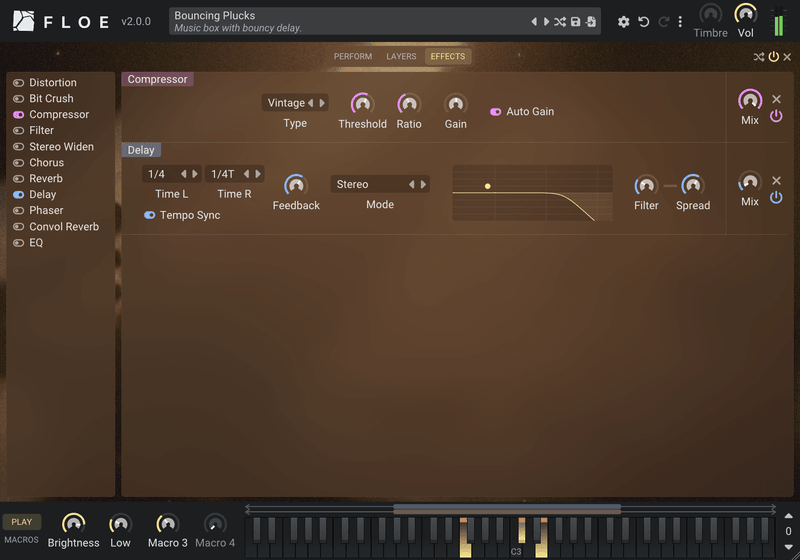800x560 pixels.
Task: Open compressor Type Vintage dropdown
Action: pyautogui.click(x=286, y=103)
